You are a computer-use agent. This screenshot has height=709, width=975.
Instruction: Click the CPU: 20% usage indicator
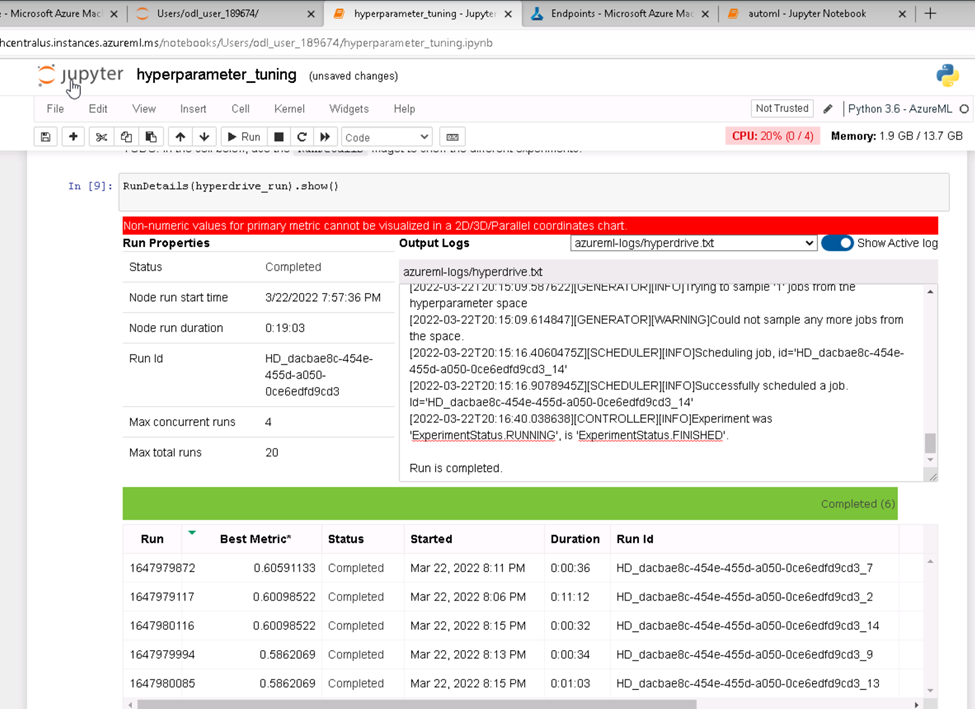click(x=772, y=136)
